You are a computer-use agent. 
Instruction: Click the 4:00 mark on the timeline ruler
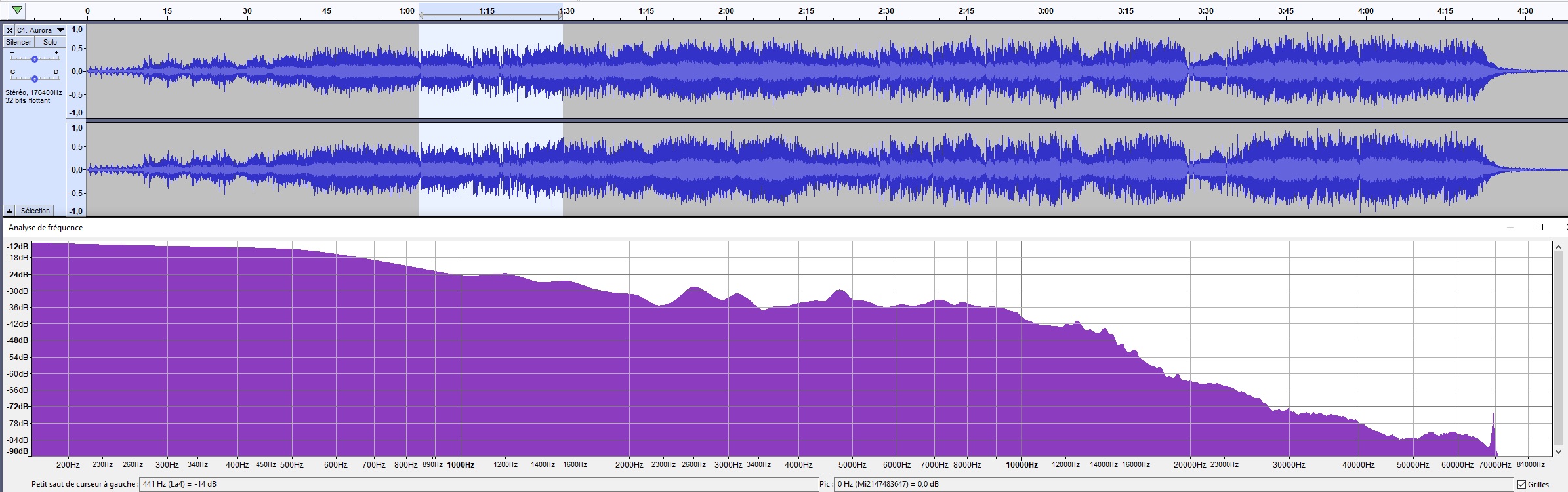[1366, 11]
